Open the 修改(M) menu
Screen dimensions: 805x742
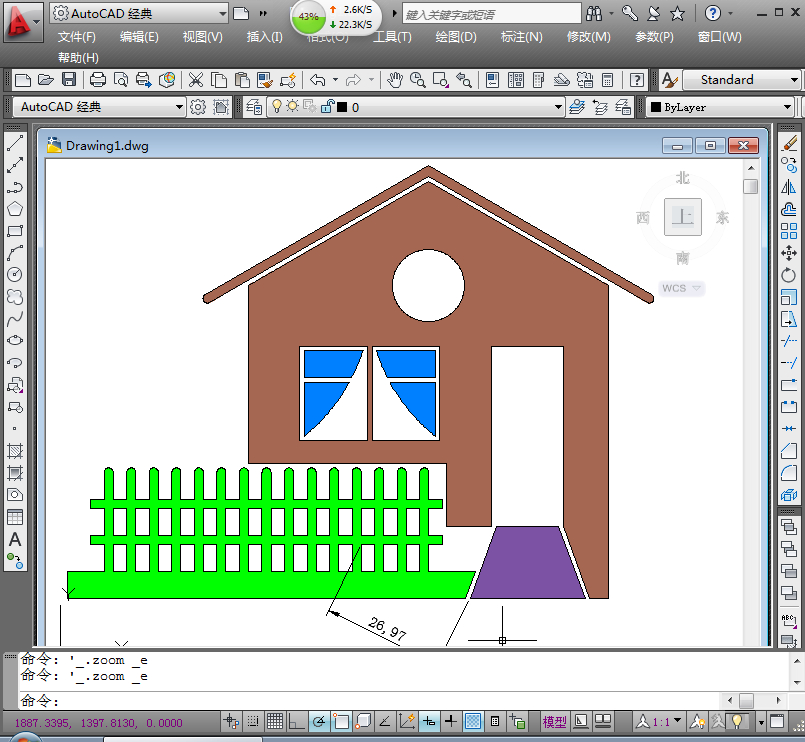[x=588, y=37]
